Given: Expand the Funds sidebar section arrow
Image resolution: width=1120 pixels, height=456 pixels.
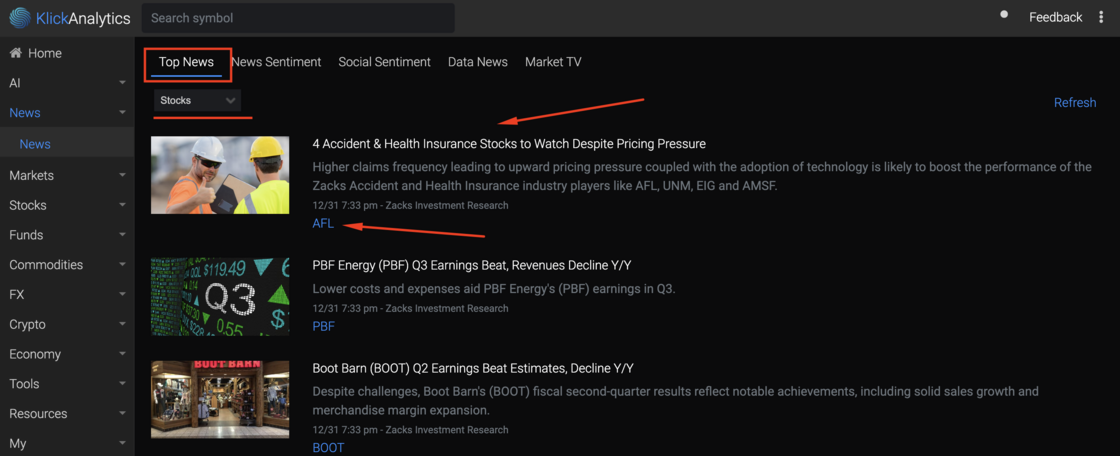Looking at the screenshot, I should click(122, 235).
